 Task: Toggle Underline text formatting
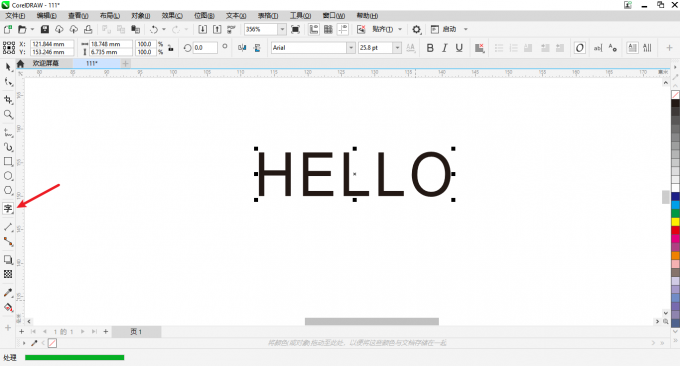(x=459, y=48)
